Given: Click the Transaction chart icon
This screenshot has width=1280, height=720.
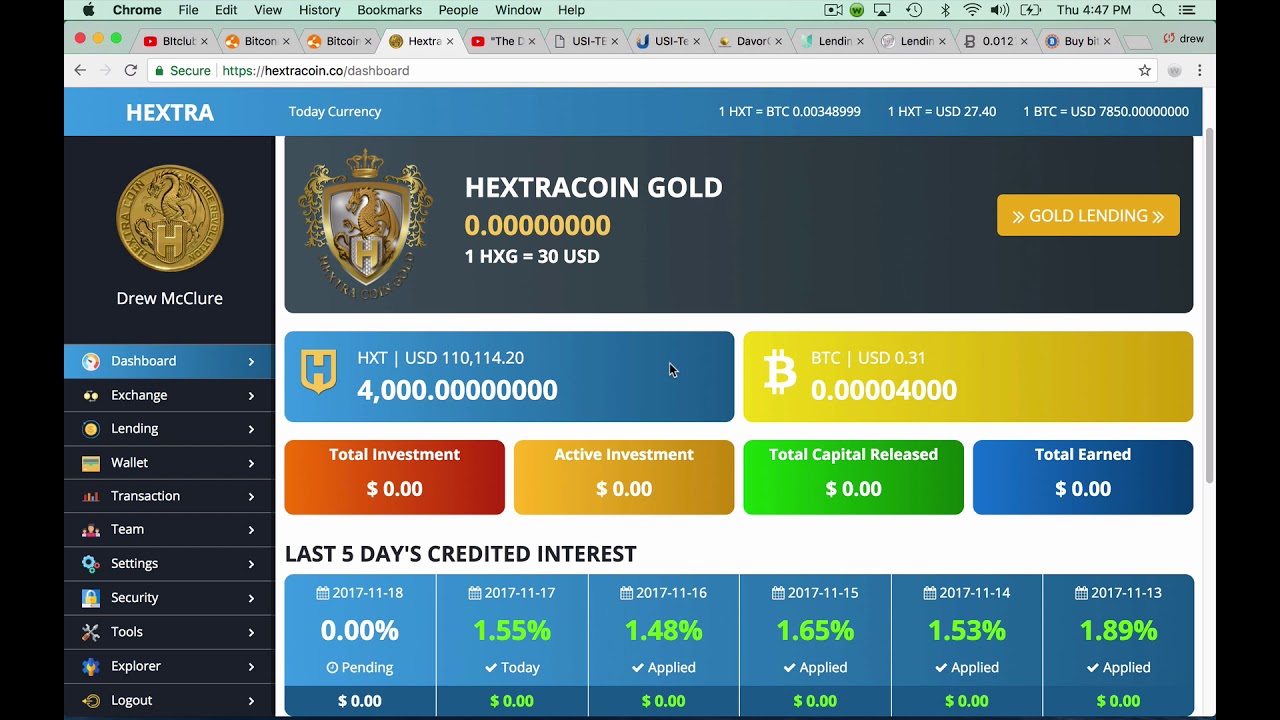Looking at the screenshot, I should 91,496.
